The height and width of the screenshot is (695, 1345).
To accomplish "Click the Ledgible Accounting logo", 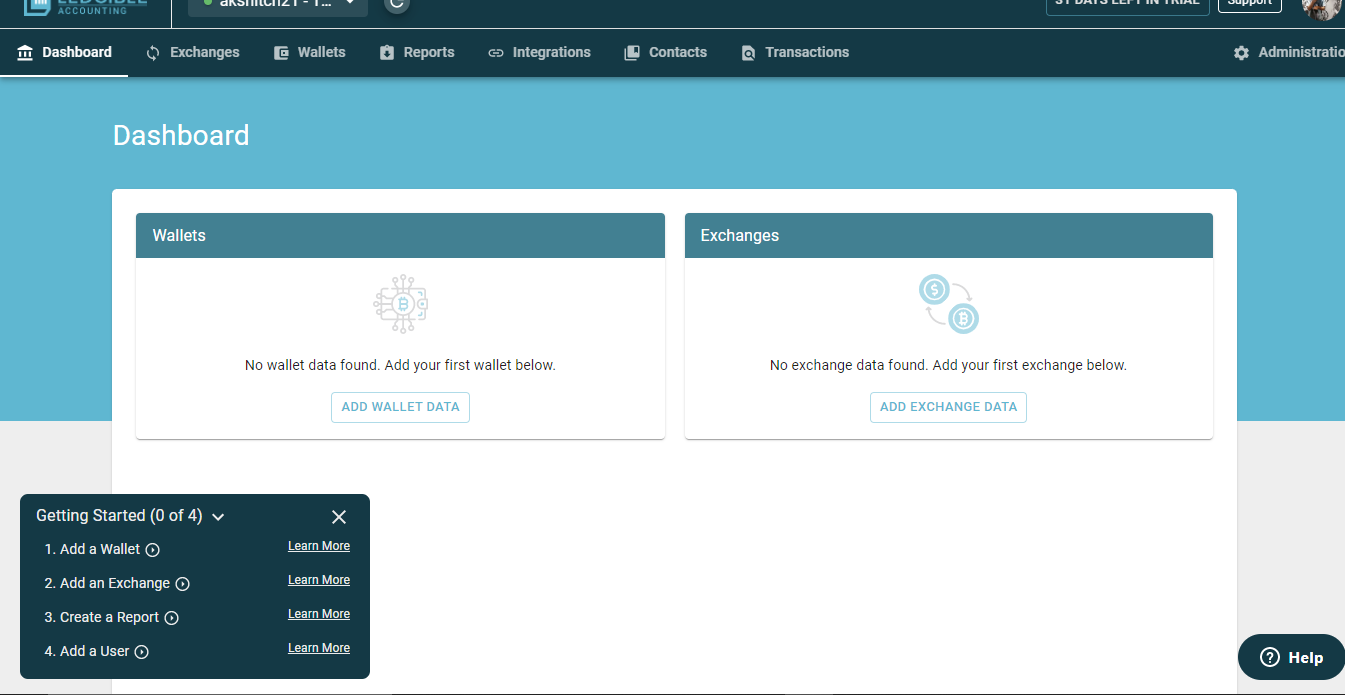I will pyautogui.click(x=85, y=6).
